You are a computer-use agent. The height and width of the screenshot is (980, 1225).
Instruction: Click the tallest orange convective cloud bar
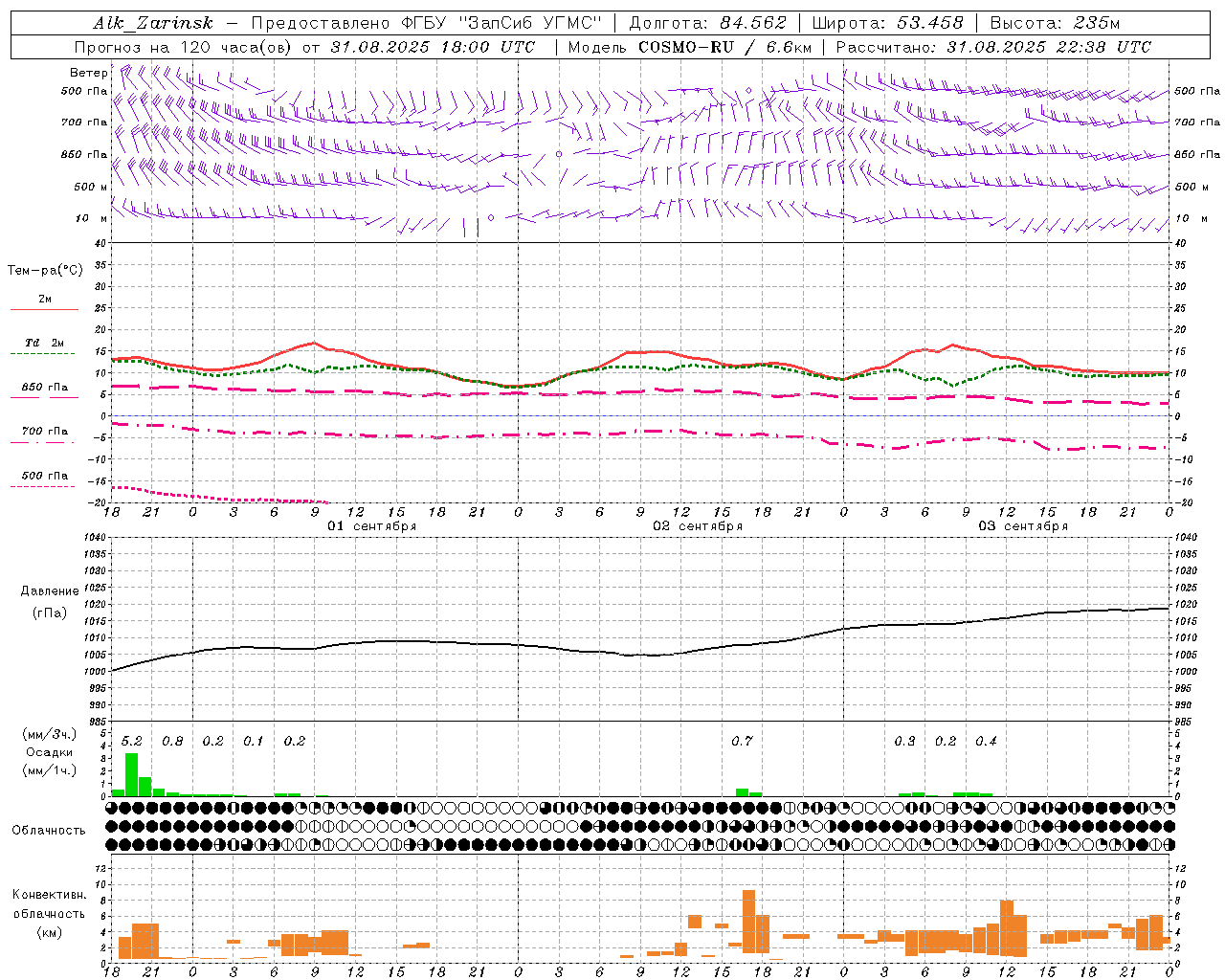748,920
